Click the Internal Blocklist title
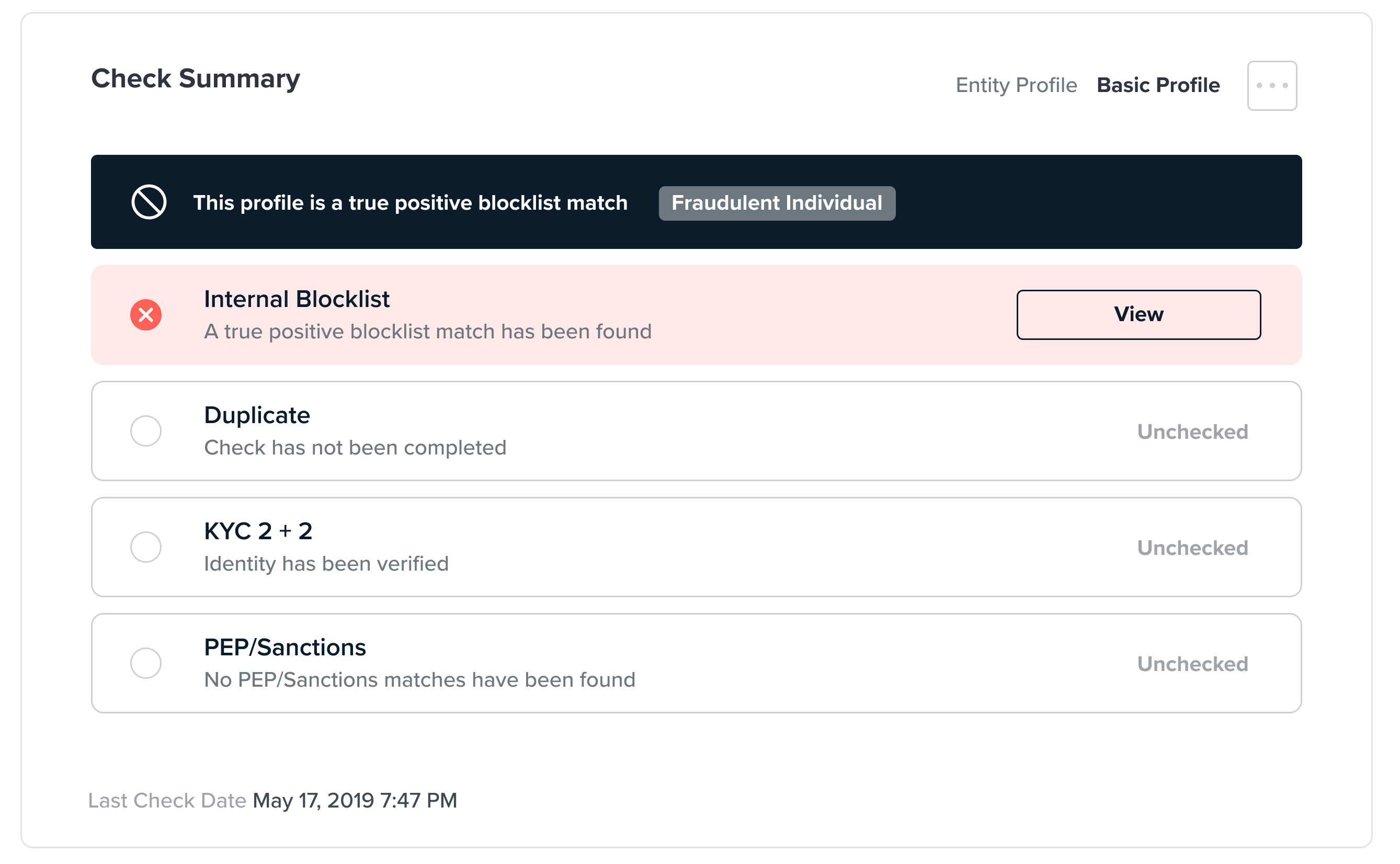Image resolution: width=1400 pixels, height=864 pixels. tap(297, 299)
